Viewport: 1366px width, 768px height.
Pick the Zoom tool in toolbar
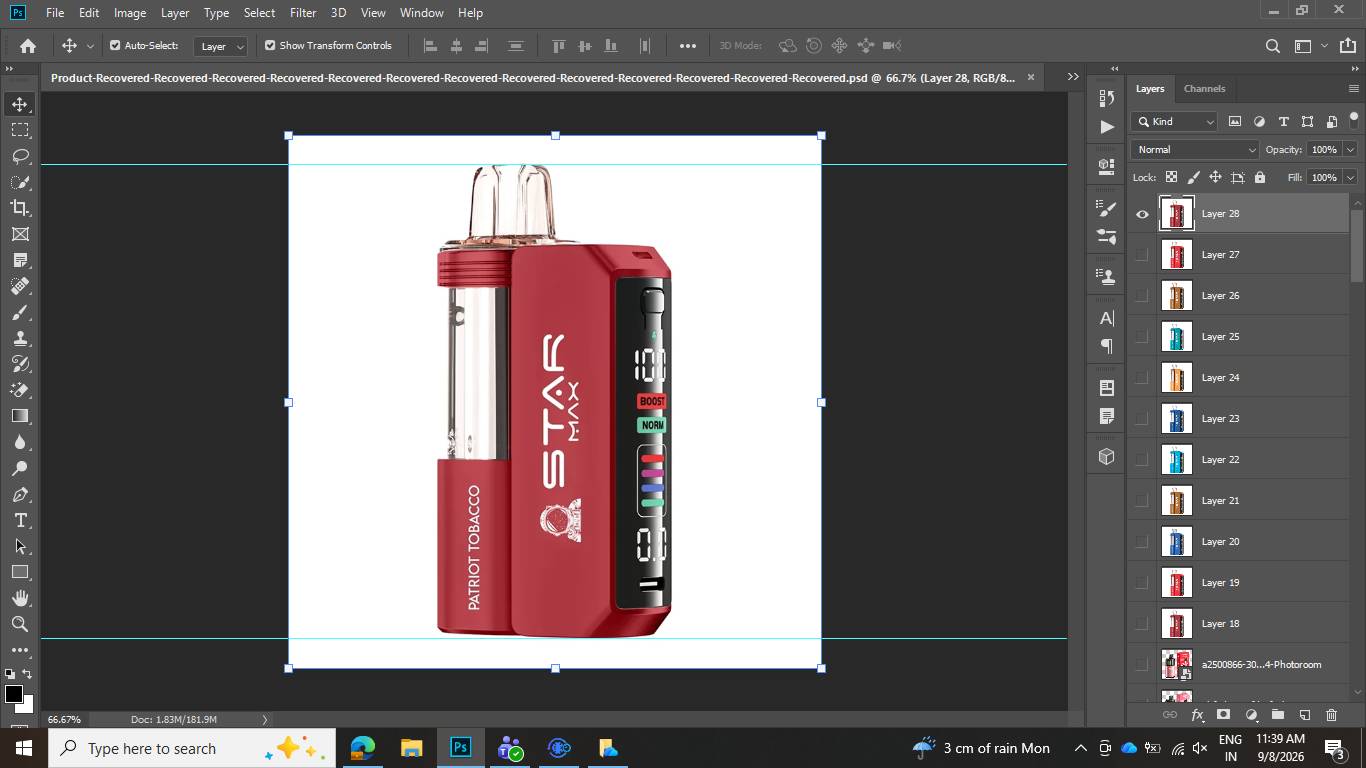[20, 624]
